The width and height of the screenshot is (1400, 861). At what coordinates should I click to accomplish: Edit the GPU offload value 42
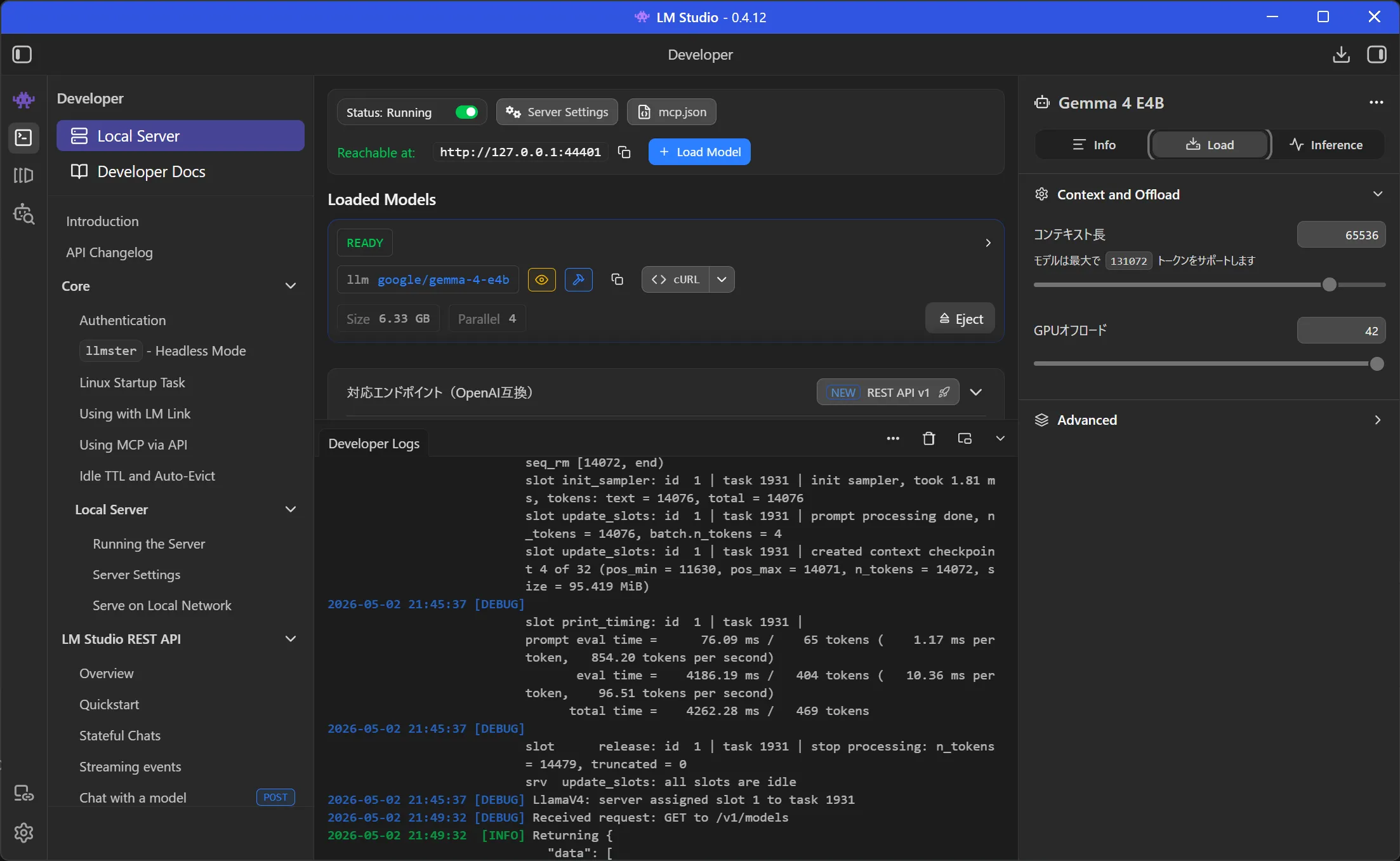1341,331
